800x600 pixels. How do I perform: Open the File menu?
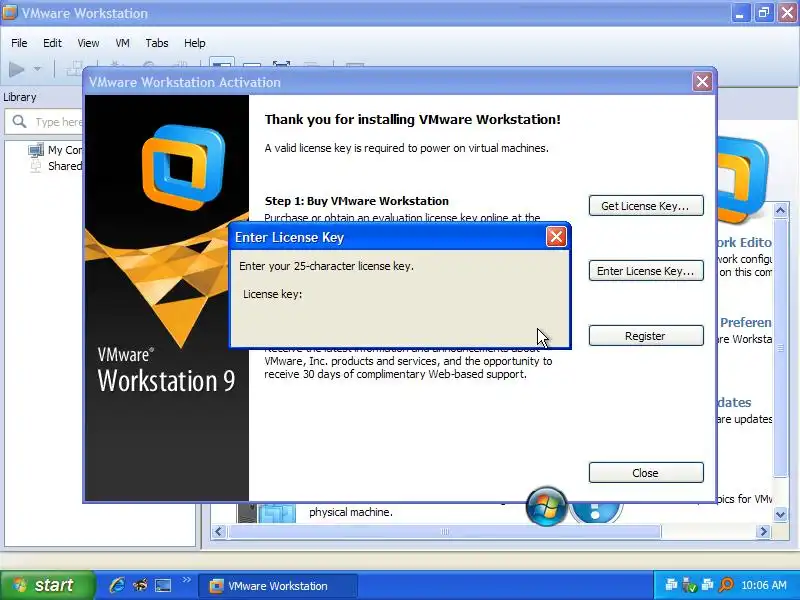pyautogui.click(x=19, y=43)
